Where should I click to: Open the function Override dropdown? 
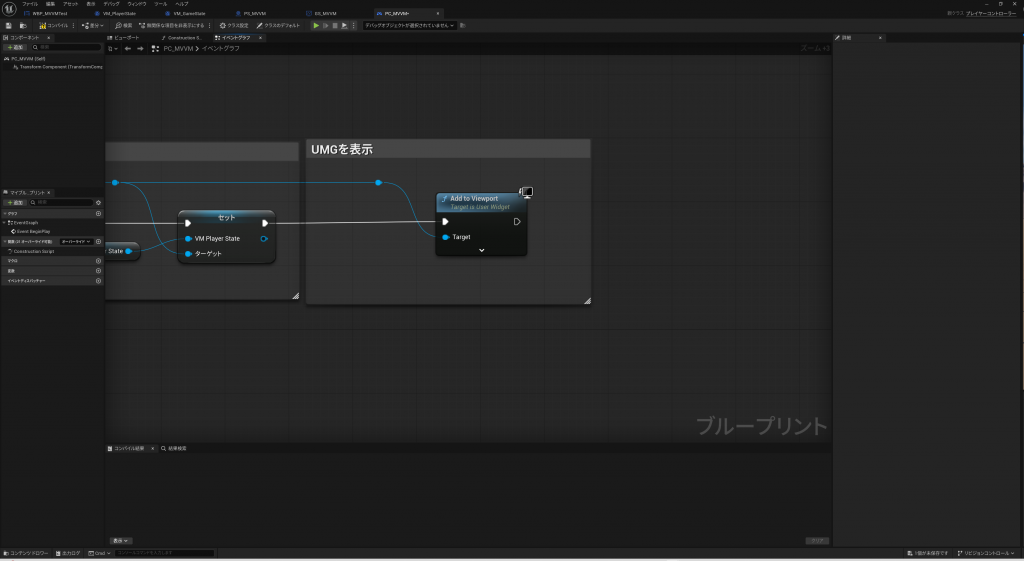pos(76,241)
